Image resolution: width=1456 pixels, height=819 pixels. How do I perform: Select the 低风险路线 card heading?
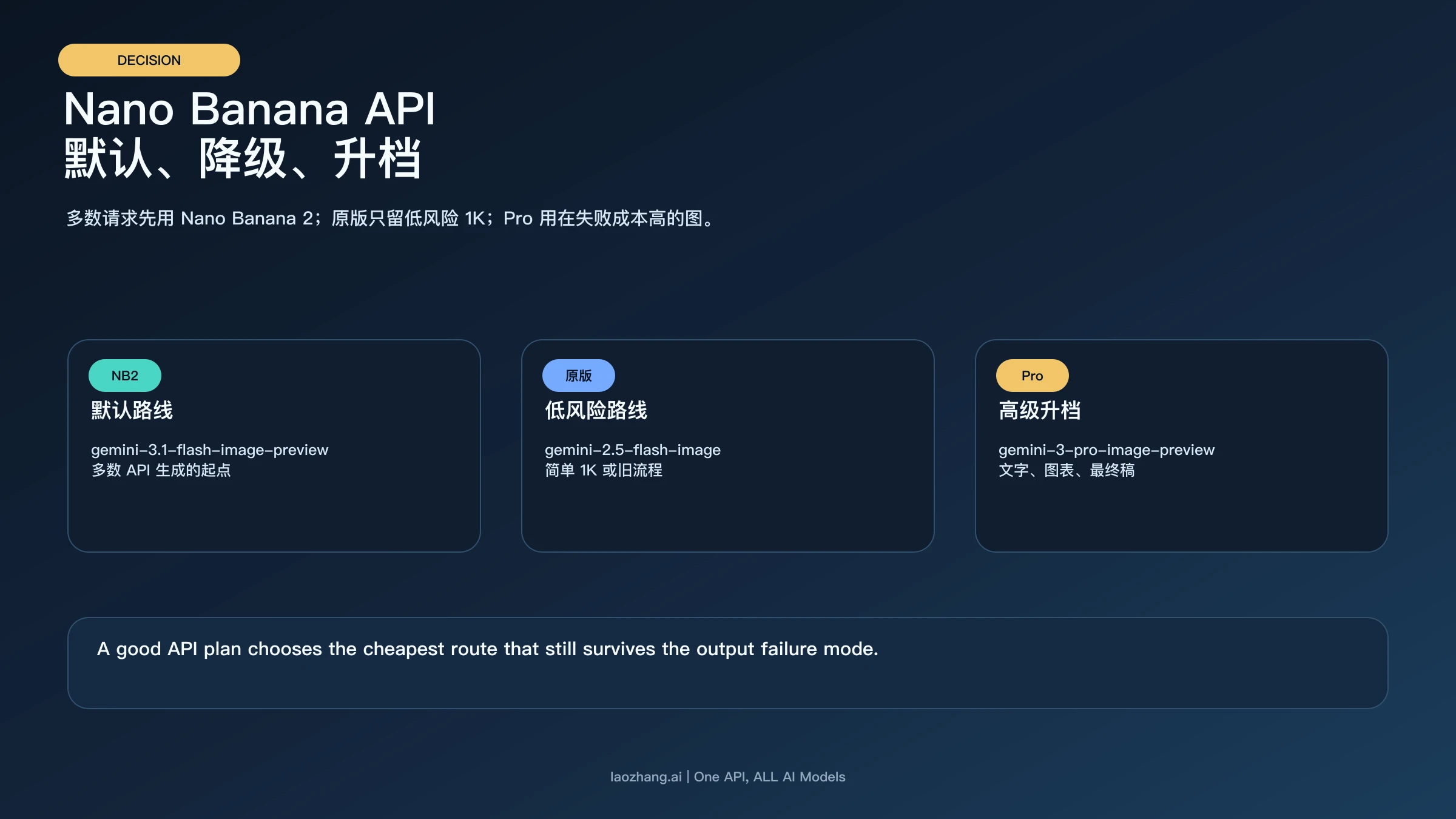(595, 410)
